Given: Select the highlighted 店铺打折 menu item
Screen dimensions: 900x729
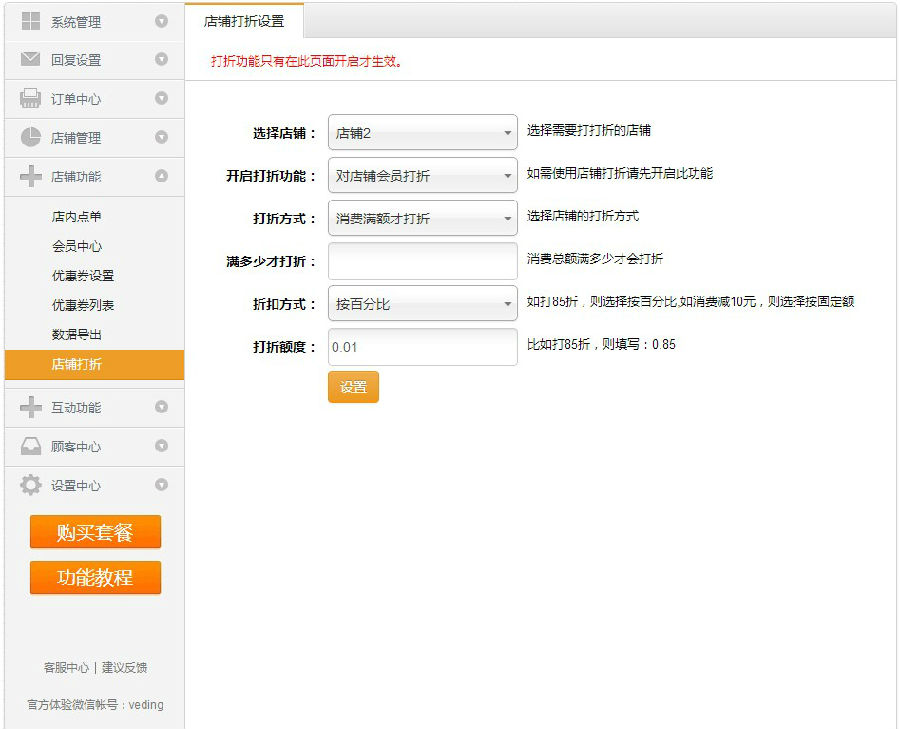Looking at the screenshot, I should click(x=94, y=364).
